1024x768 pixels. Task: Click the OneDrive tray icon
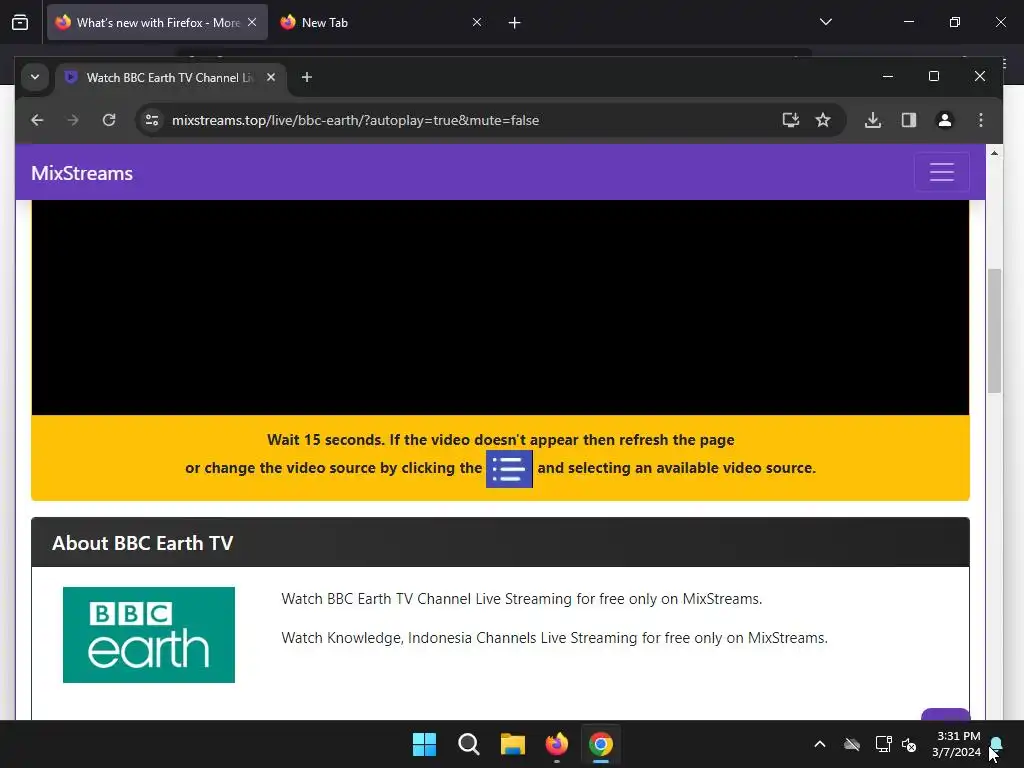coord(852,744)
